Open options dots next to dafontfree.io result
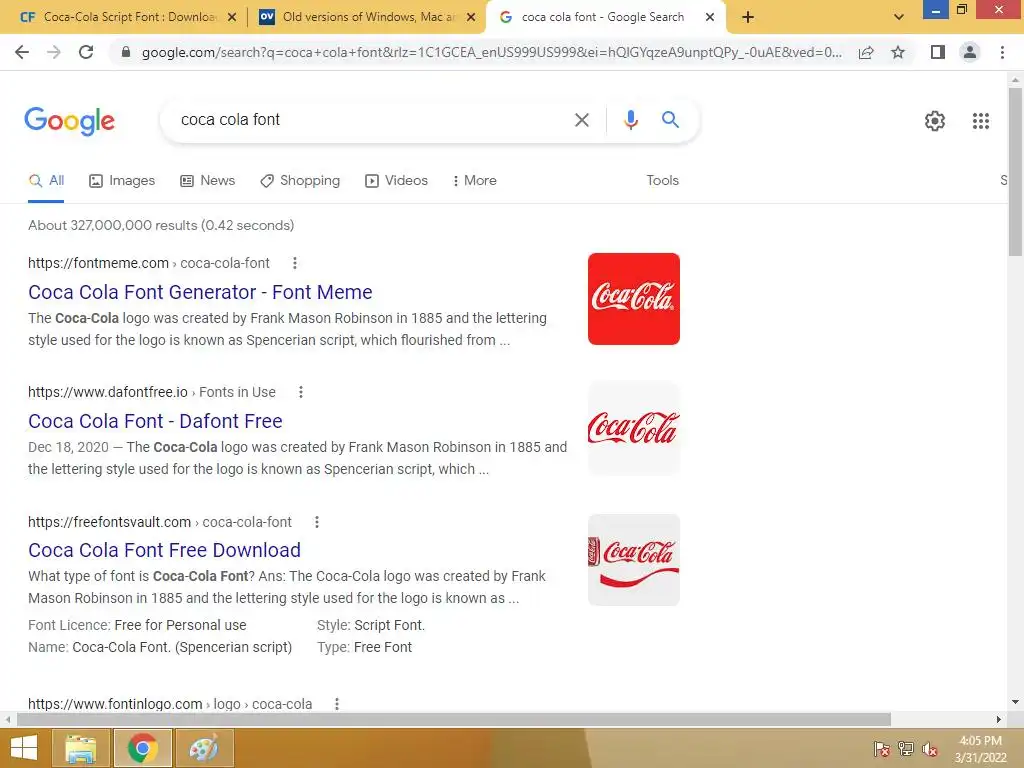 [x=300, y=392]
